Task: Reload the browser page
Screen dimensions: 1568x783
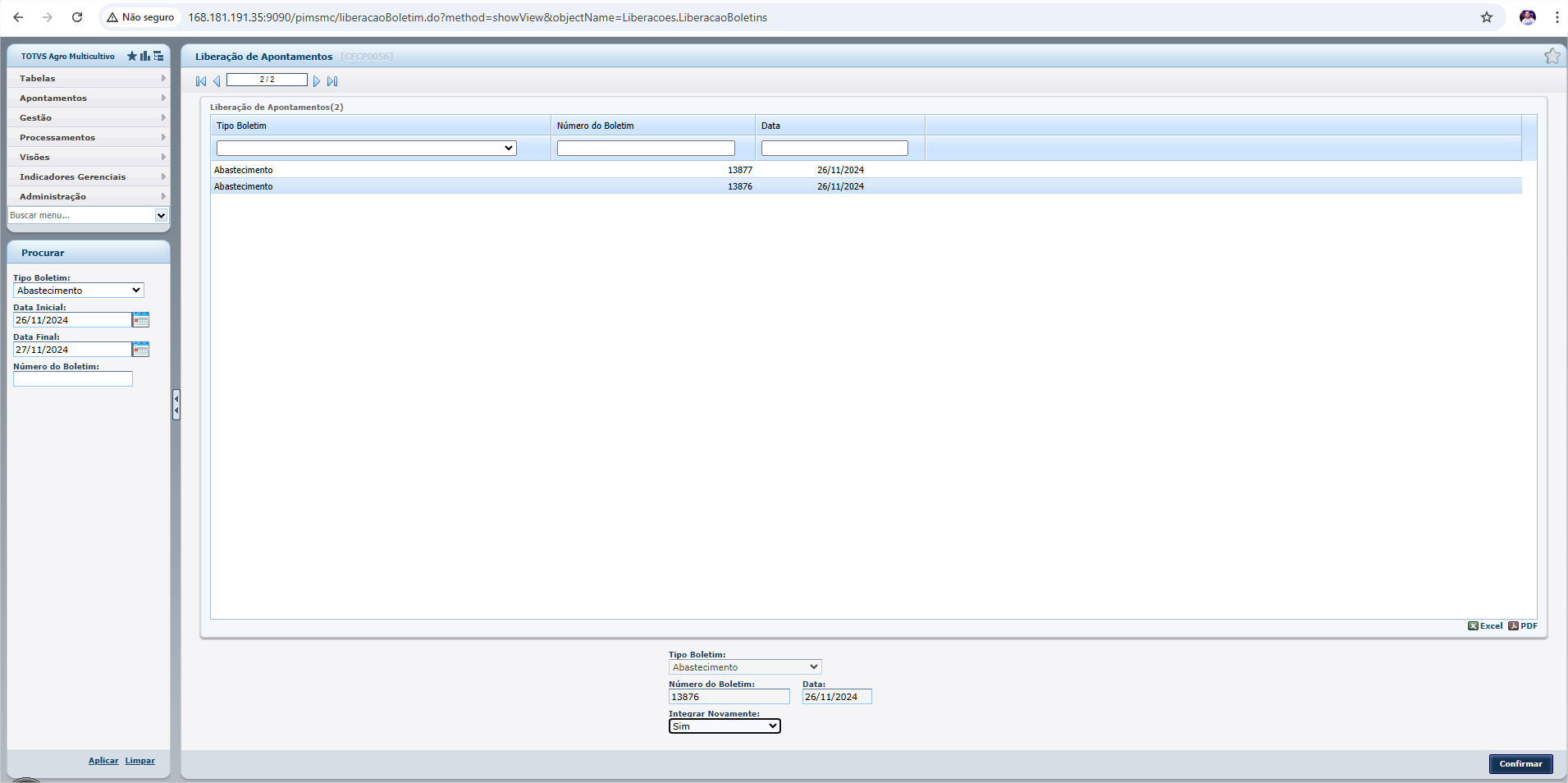Action: pos(77,17)
